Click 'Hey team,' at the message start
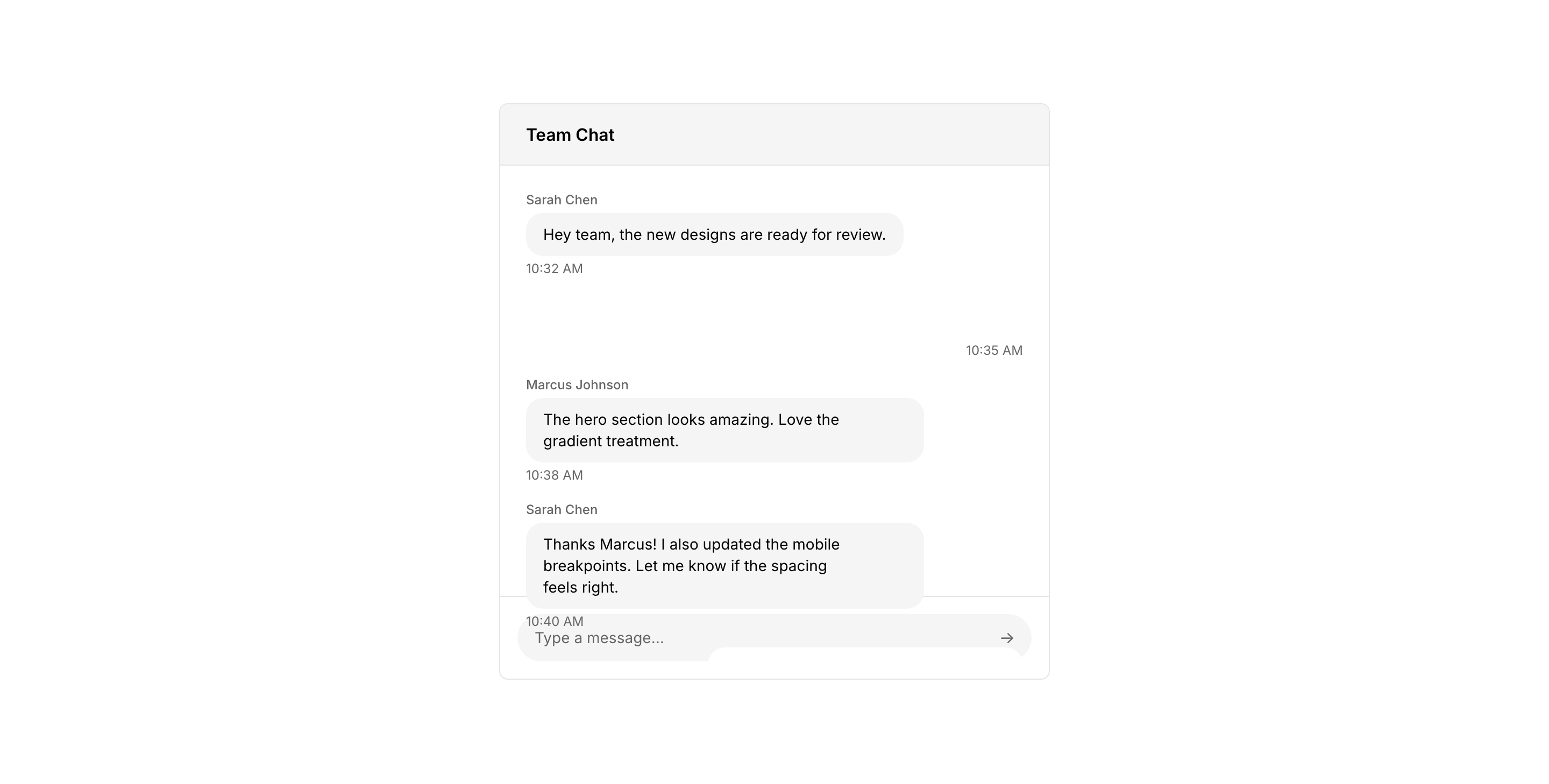Viewport: 1549px width, 784px height. click(579, 234)
